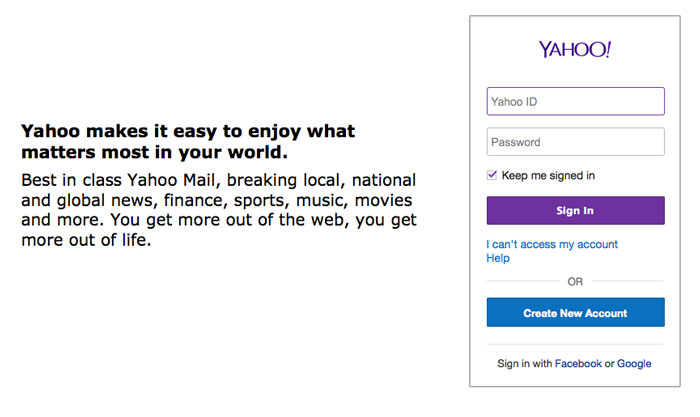Click the exclamation mark in Yahoo logo
700x417 pixels.
608,49
